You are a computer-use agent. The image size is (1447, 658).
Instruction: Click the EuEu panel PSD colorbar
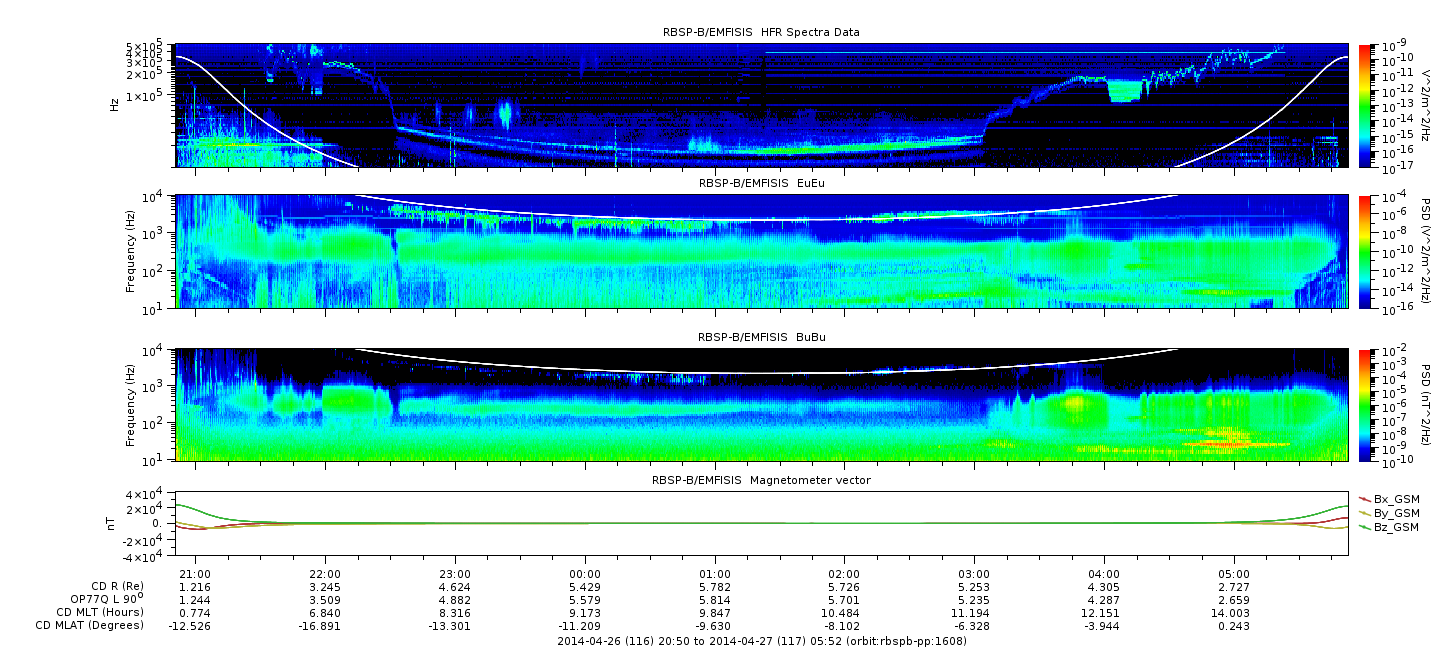click(x=1365, y=251)
